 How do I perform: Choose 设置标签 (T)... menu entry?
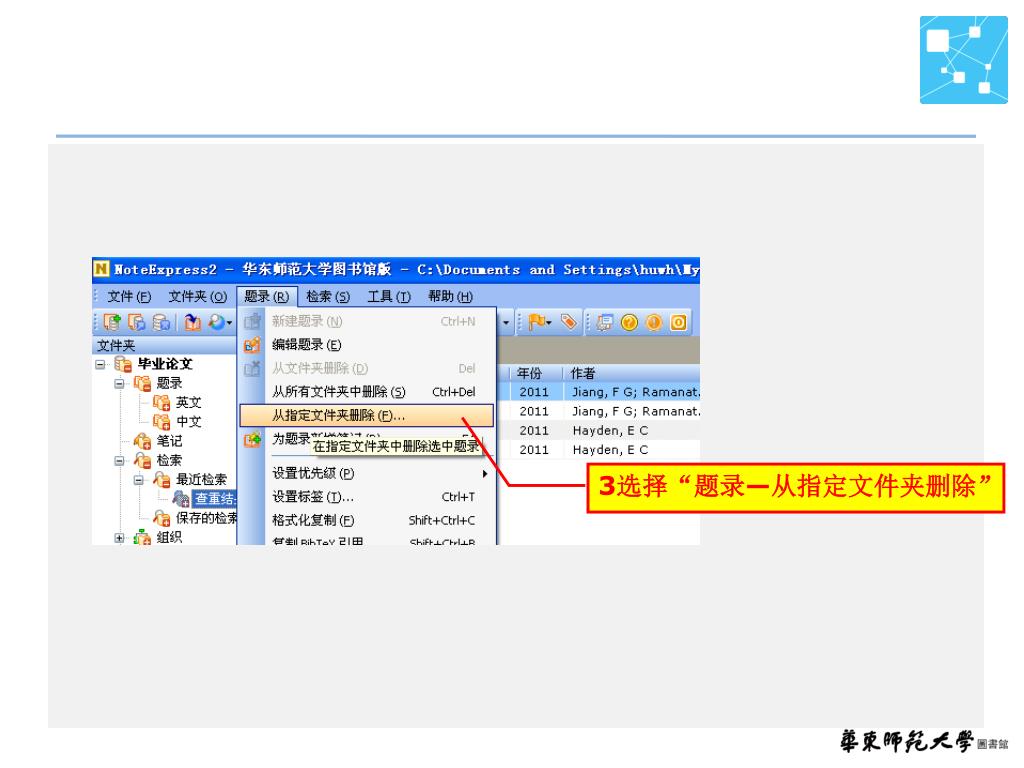click(366, 497)
